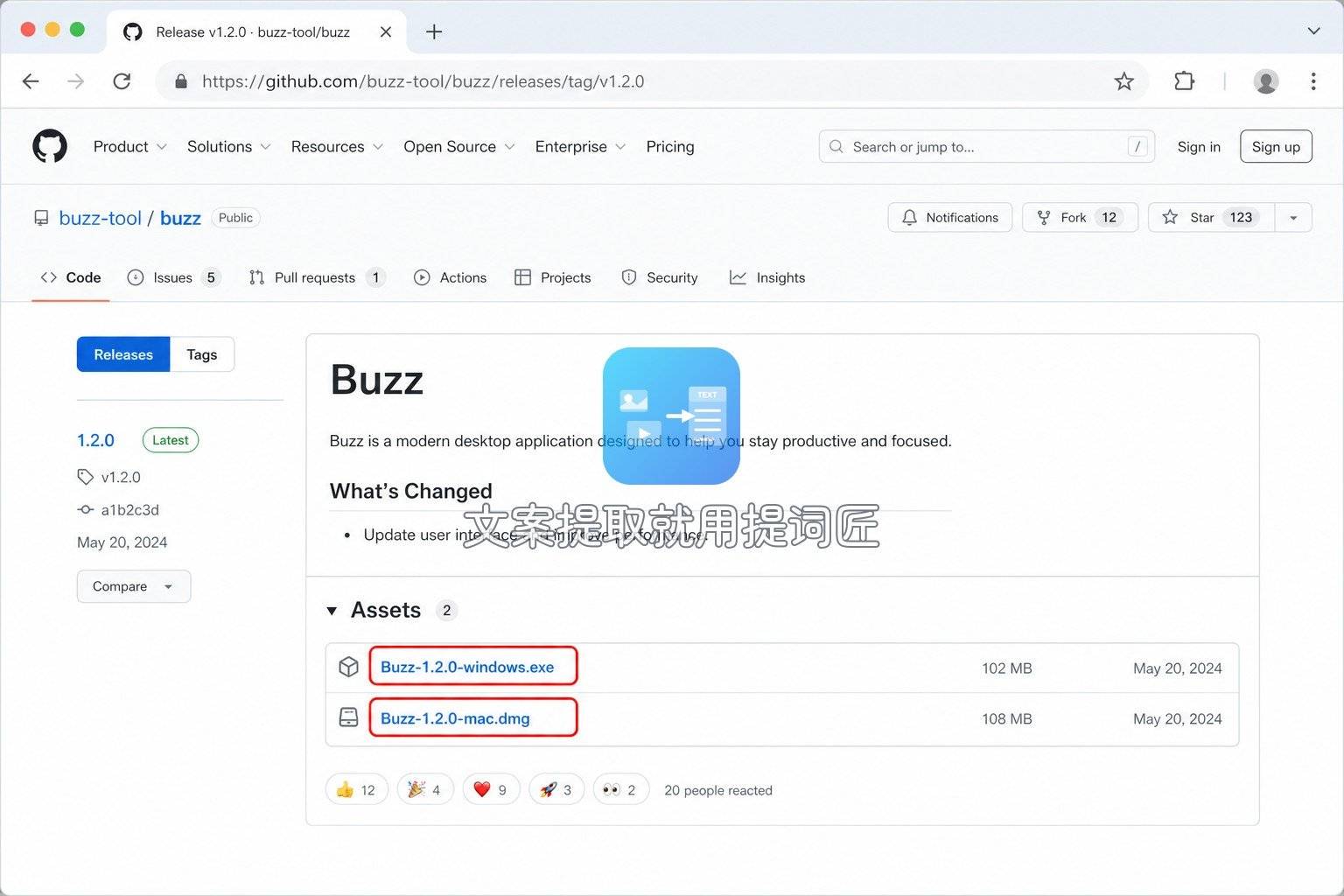Click the package icon beside windows.exe

point(348,667)
